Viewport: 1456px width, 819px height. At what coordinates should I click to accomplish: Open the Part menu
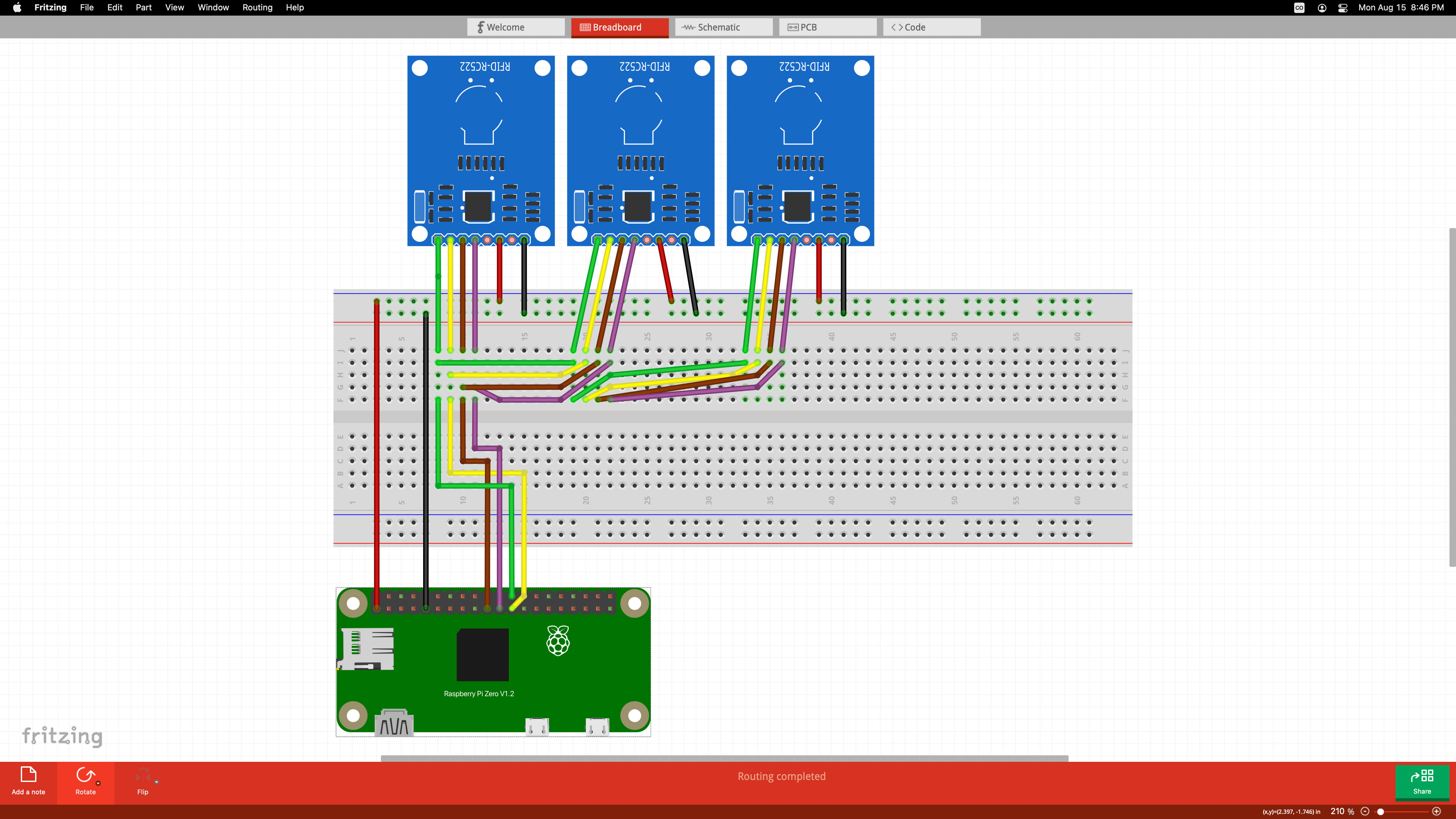[x=144, y=7]
